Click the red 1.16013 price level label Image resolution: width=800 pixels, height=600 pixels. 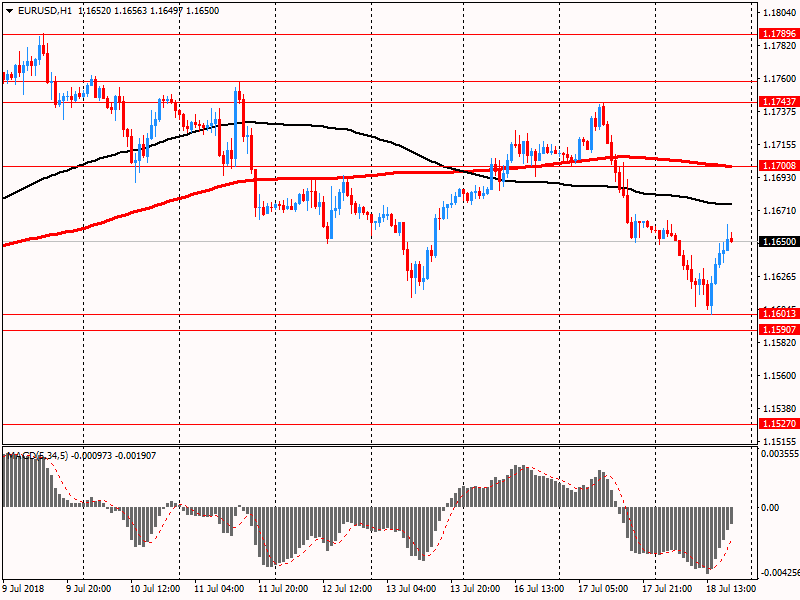pyautogui.click(x=779, y=313)
